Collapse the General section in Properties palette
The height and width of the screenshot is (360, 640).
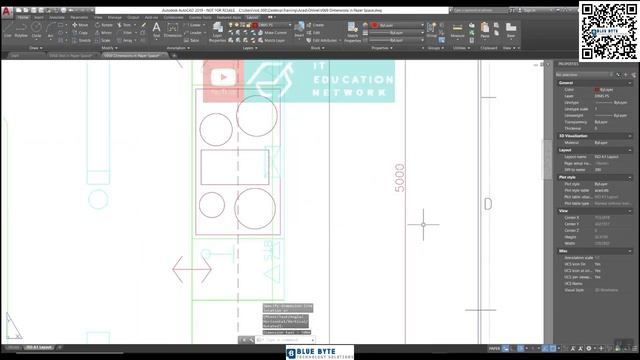[630, 83]
